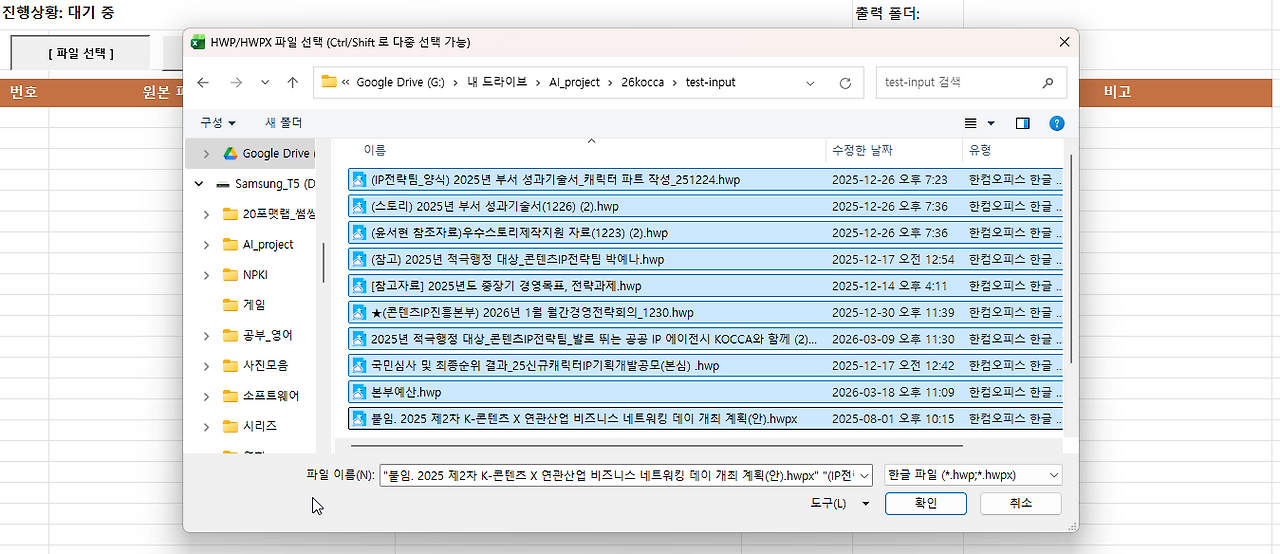Screen dimensions: 1280x554
Task: Click the 소프트웨어 folder icon
Action: (x=230, y=396)
